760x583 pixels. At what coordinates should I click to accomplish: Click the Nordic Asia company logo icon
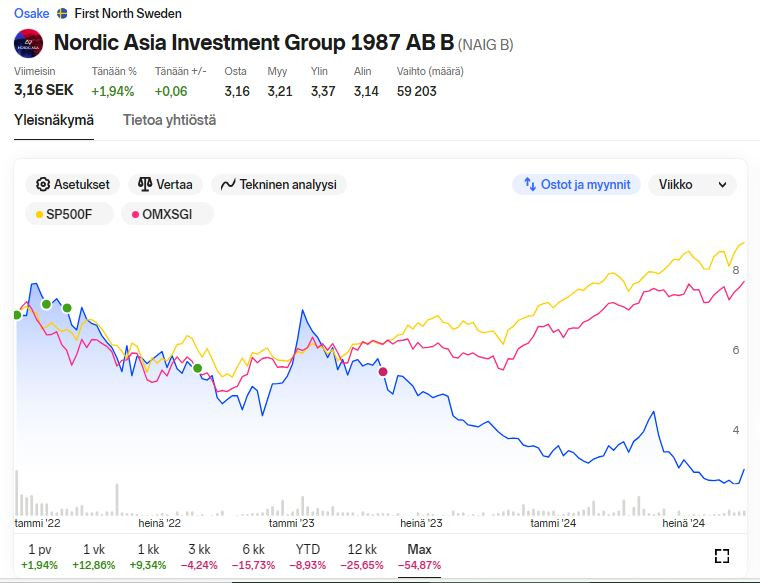pos(28,43)
